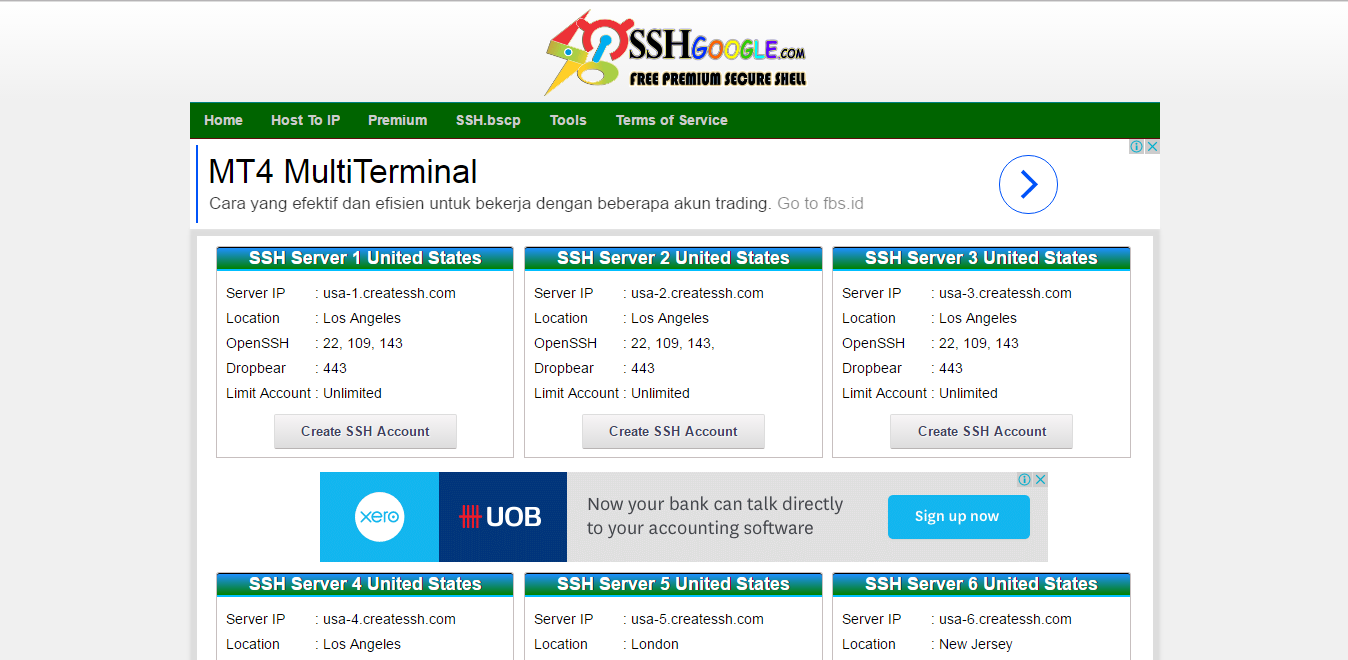Close the MT4 MultiTerminal ad
The height and width of the screenshot is (660, 1348).
click(1152, 146)
